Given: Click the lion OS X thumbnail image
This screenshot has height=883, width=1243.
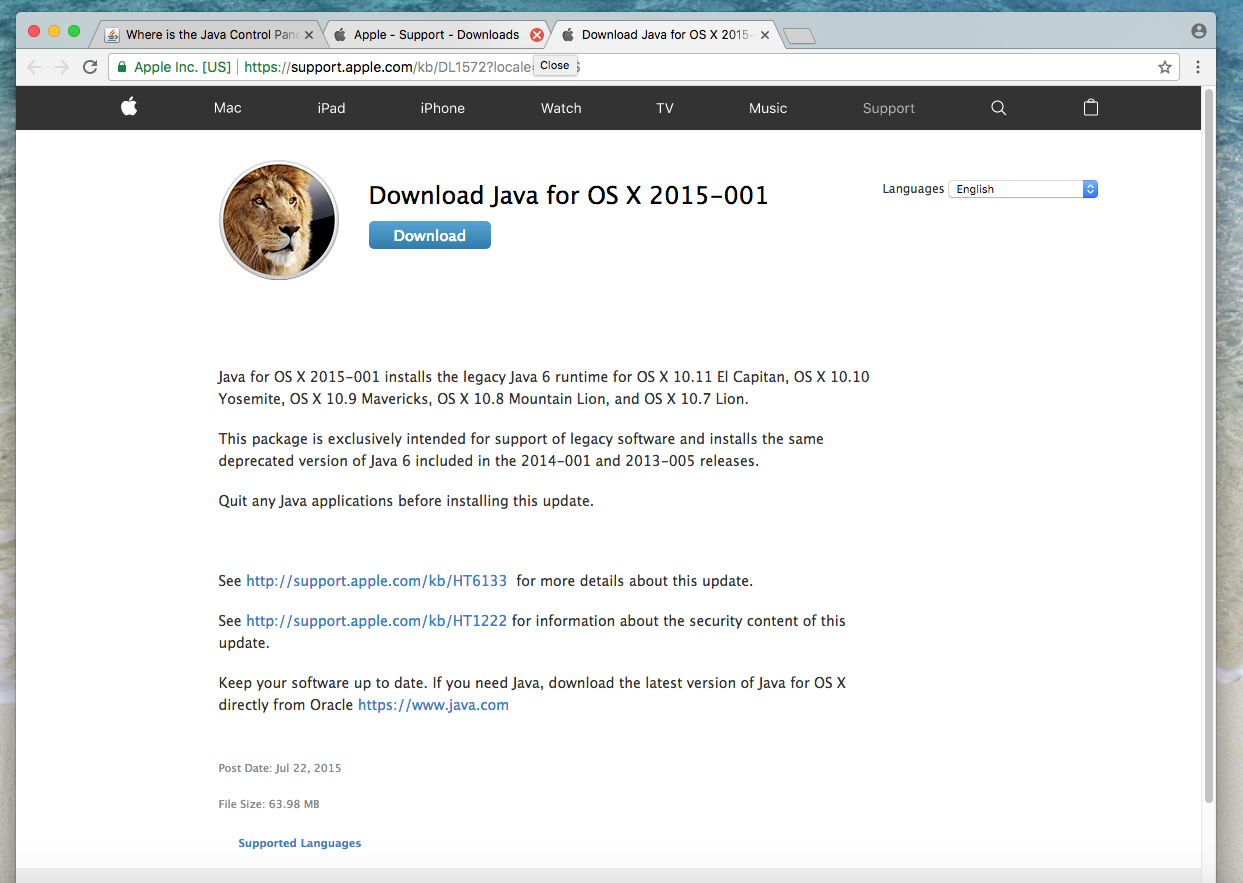Looking at the screenshot, I should click(279, 220).
